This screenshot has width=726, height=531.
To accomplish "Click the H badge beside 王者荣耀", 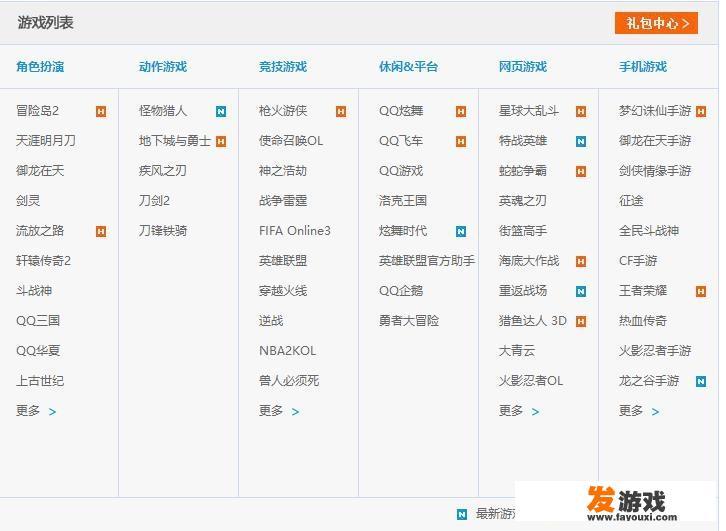I will (x=701, y=292).
